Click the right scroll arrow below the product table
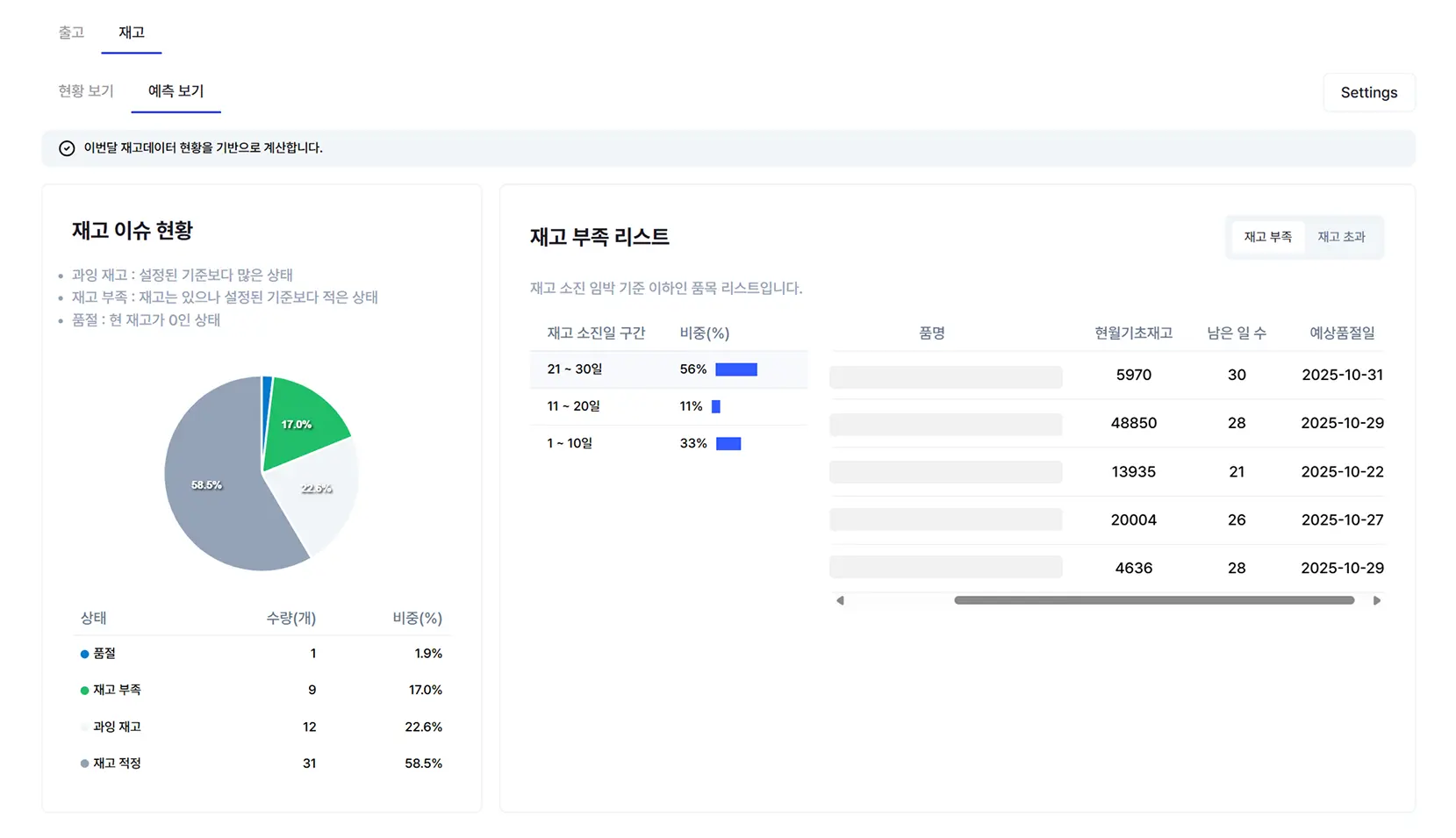Screen dimensions: 1456x838 tap(1377, 600)
